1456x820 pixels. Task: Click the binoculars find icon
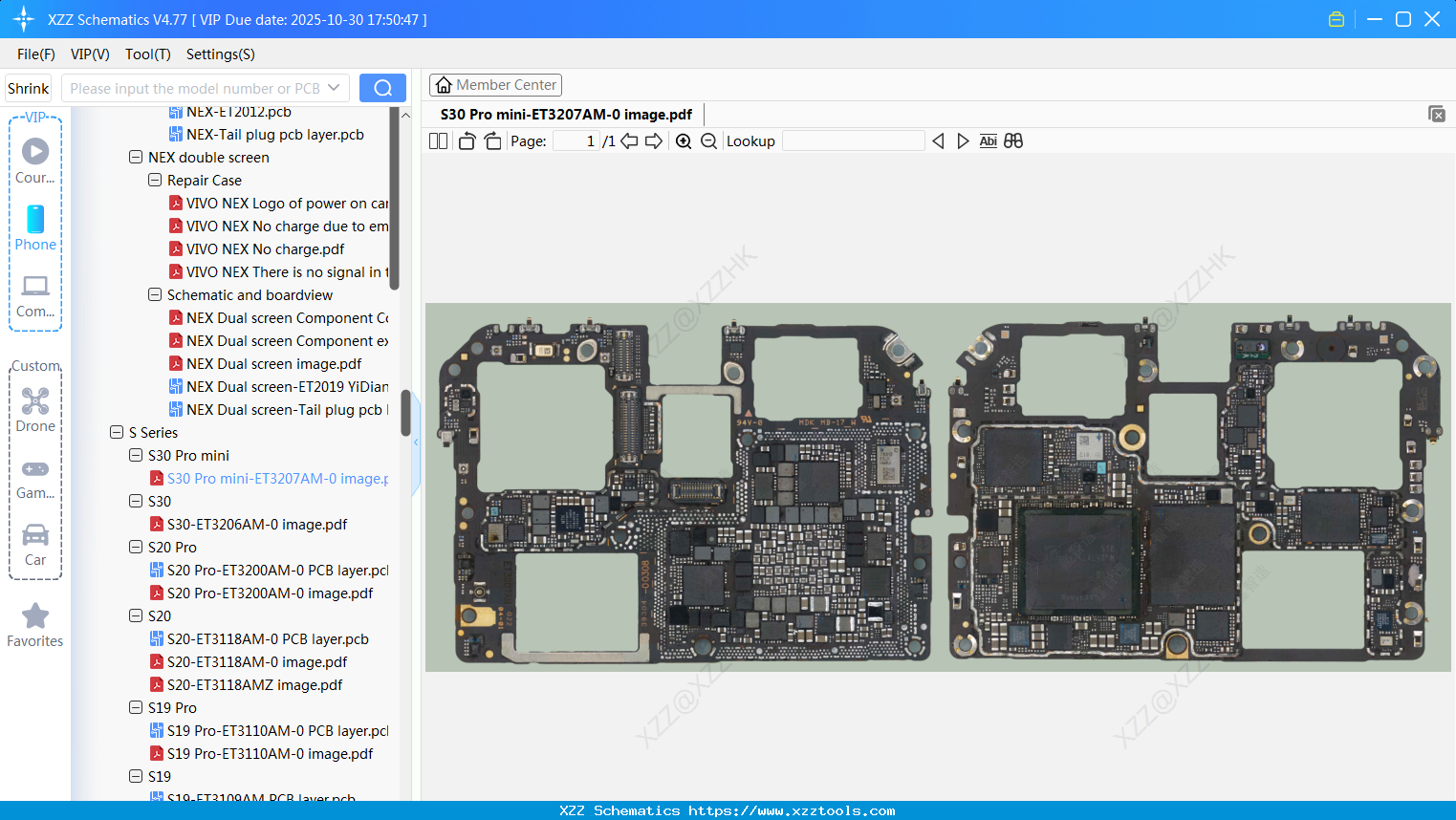pyautogui.click(x=1013, y=141)
